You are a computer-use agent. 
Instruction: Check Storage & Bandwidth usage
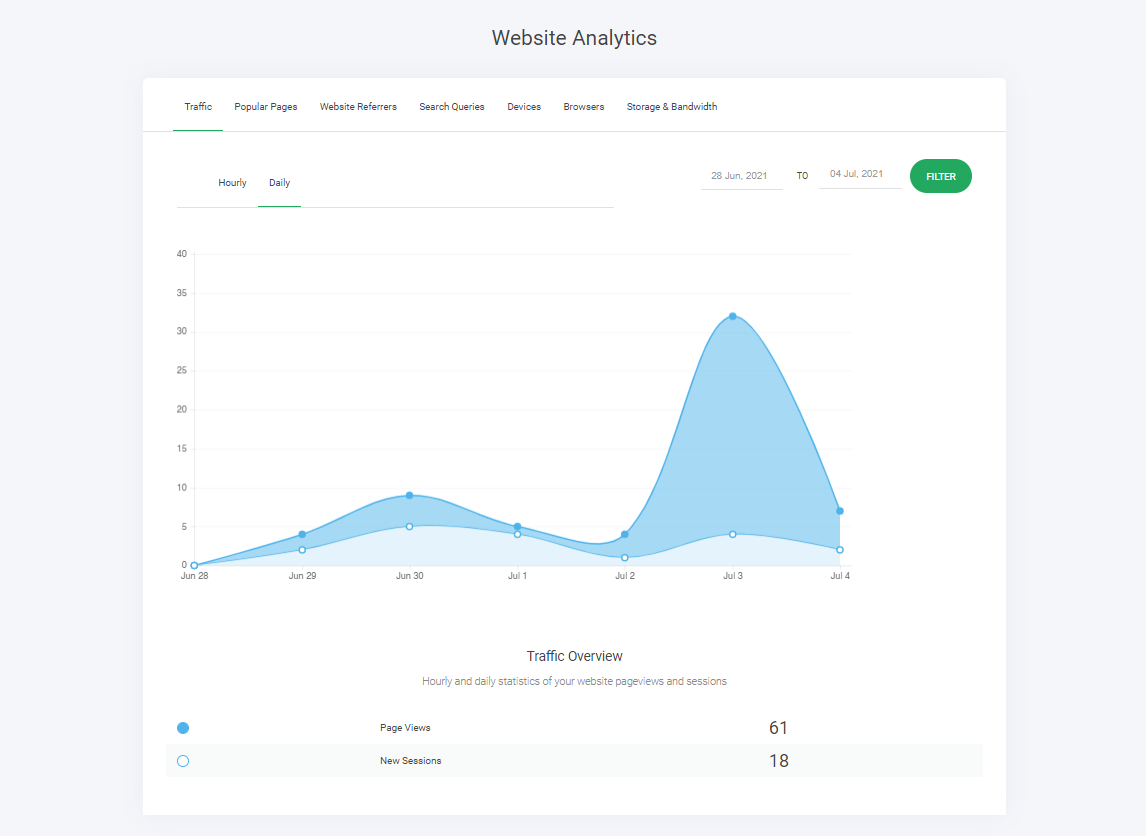672,106
